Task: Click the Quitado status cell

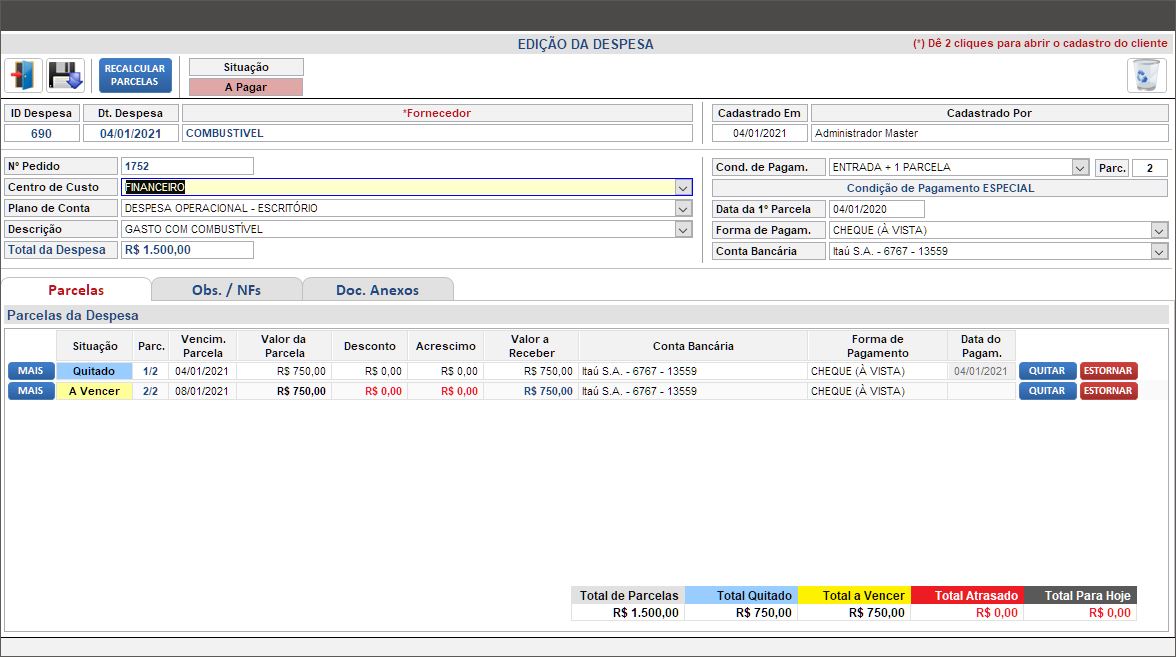Action: tap(94, 371)
